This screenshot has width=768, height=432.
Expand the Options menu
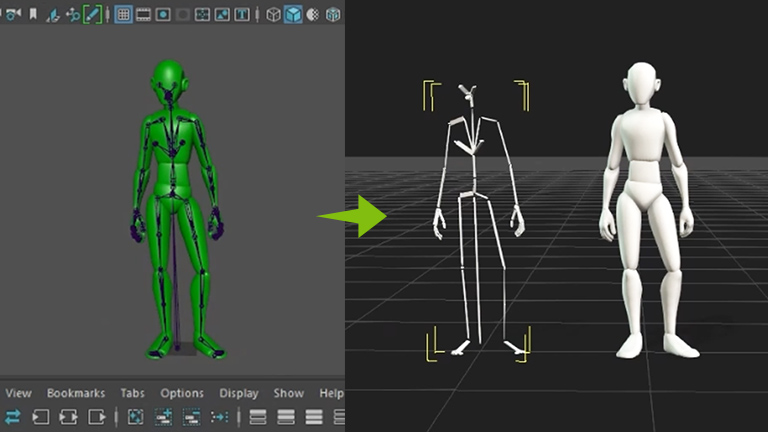[x=182, y=393]
